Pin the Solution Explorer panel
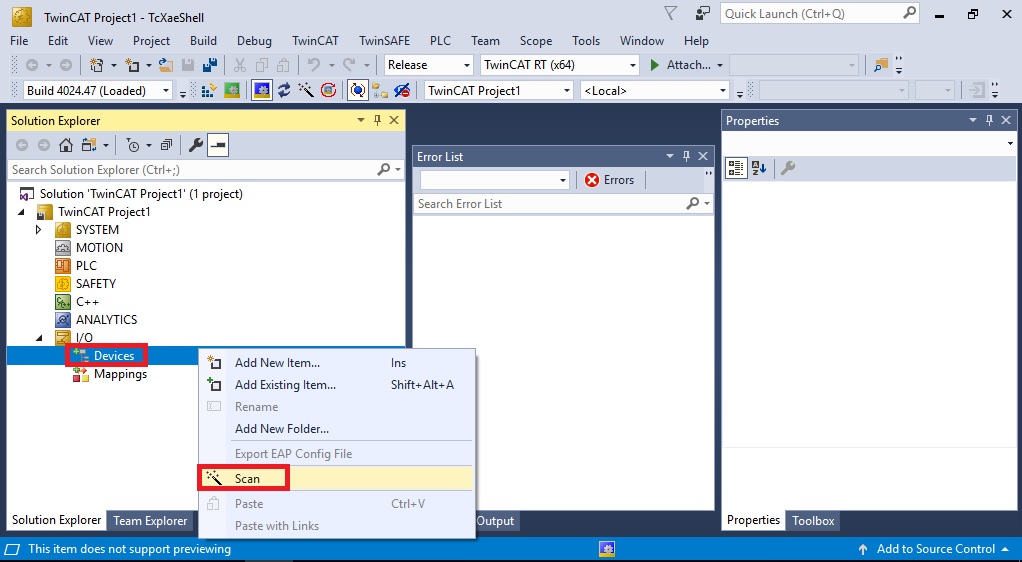Viewport: 1022px width, 562px height. tap(377, 120)
